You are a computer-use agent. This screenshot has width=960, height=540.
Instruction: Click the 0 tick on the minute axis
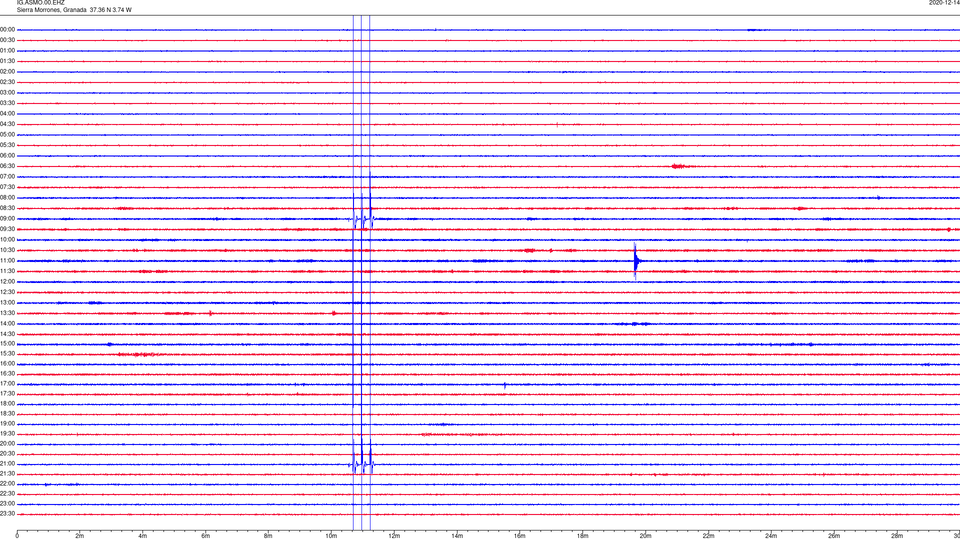point(17,536)
